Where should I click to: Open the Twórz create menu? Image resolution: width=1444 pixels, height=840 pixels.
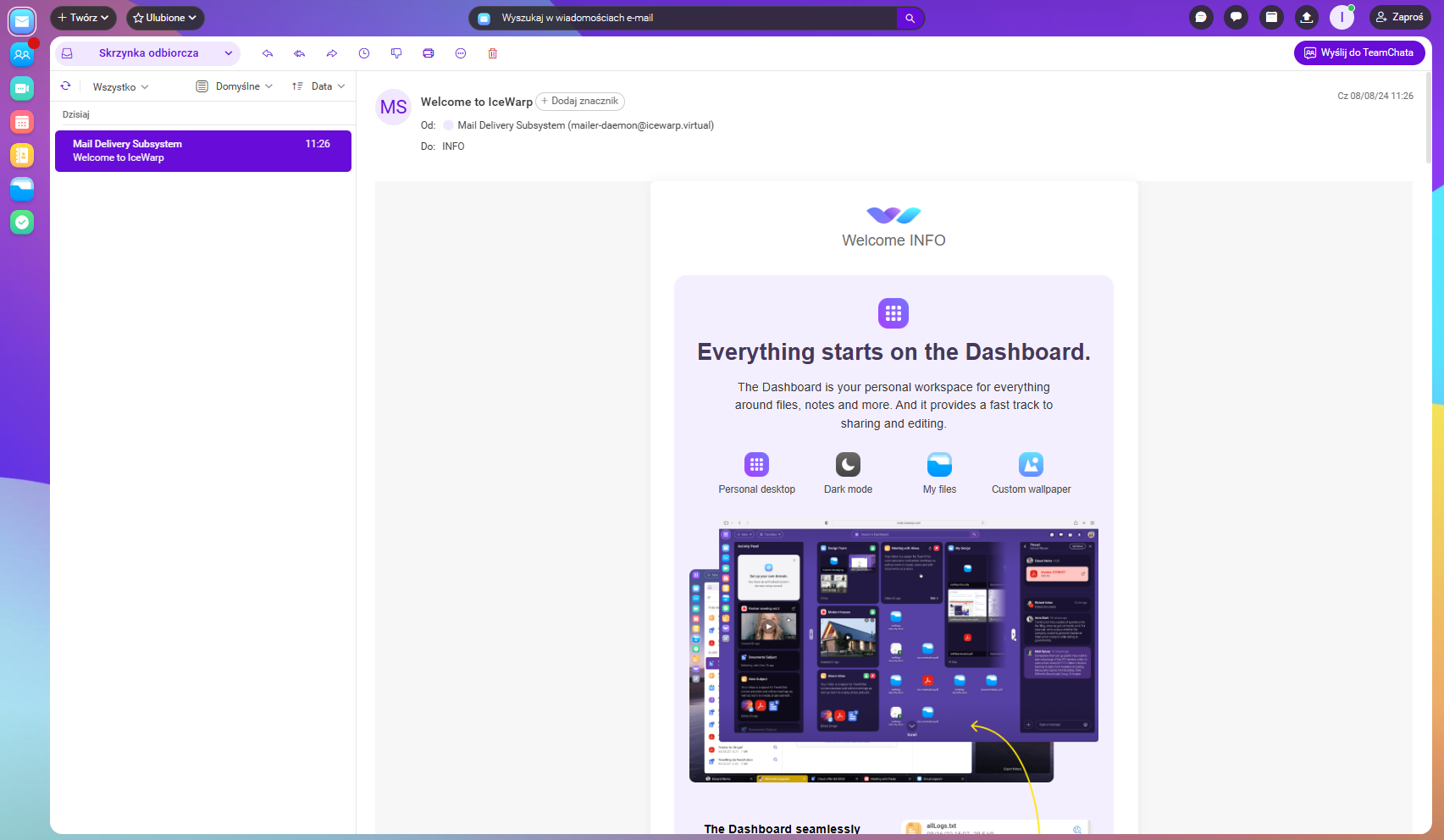(x=83, y=18)
